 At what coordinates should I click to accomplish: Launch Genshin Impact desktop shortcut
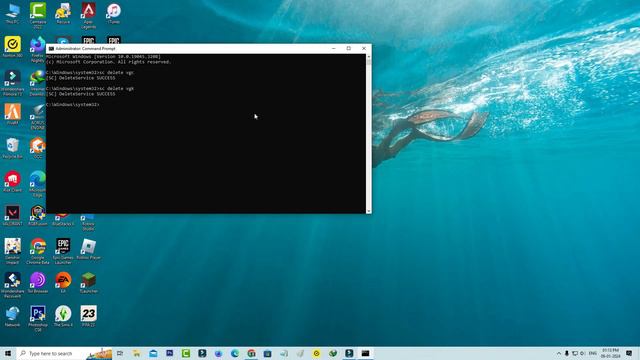(12, 251)
